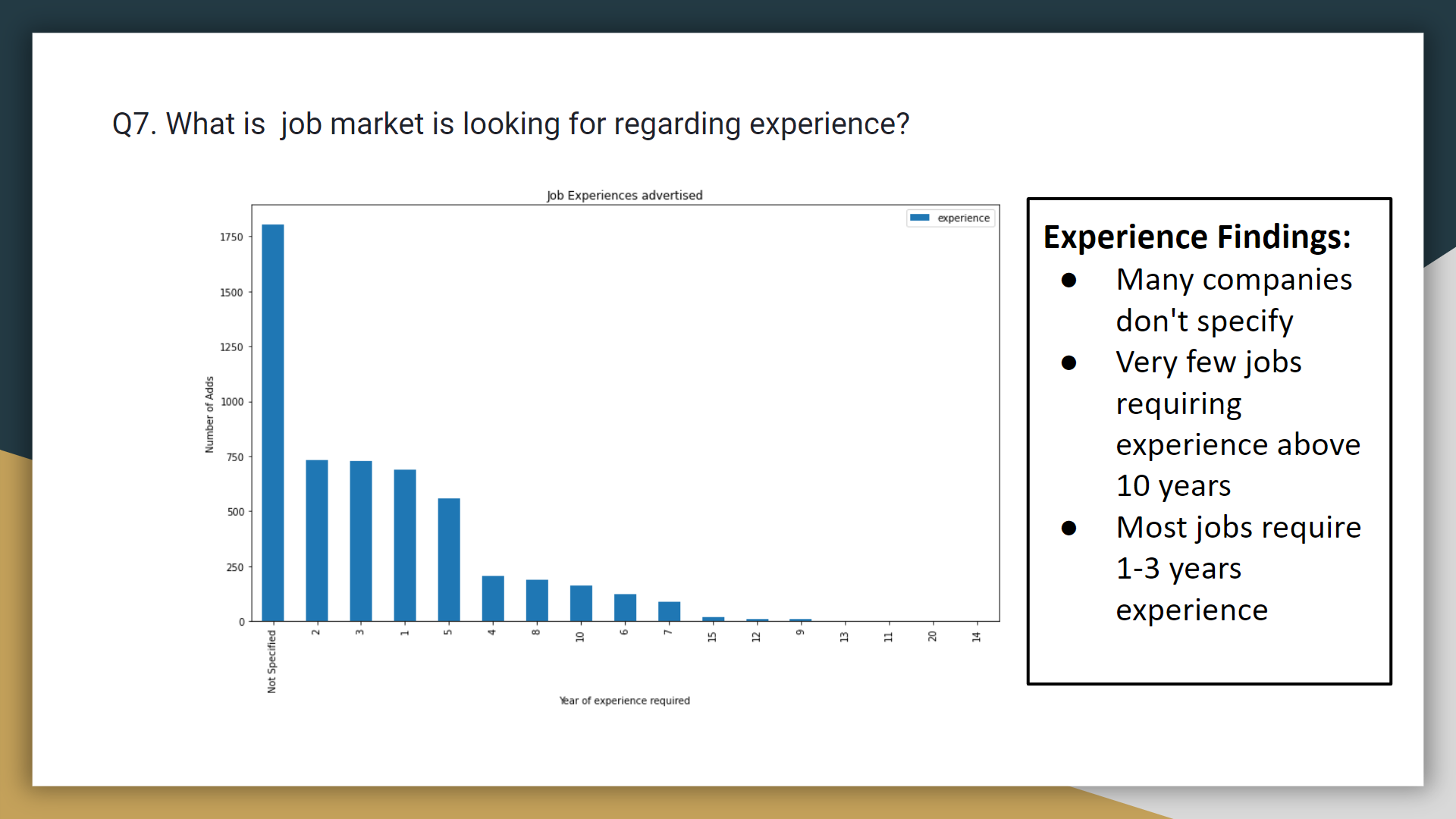The height and width of the screenshot is (819, 1456).
Task: Click the bar for 3 years experience
Action: tap(361, 541)
